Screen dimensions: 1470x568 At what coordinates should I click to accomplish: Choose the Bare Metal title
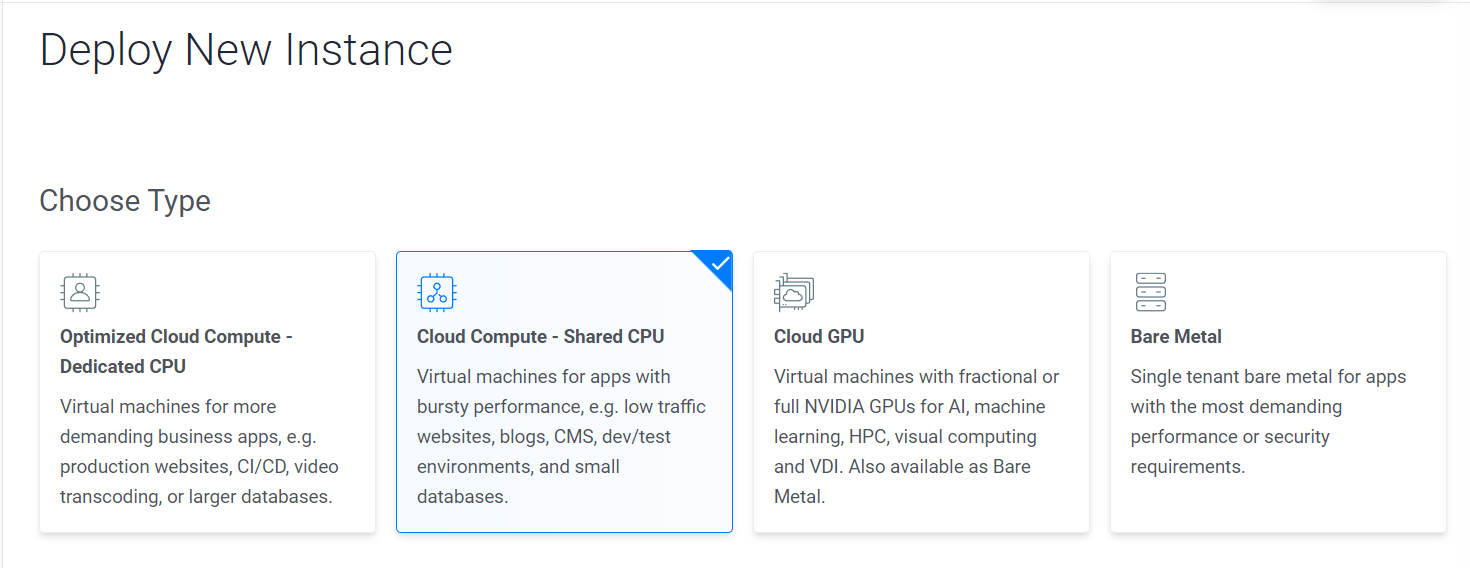point(1176,337)
